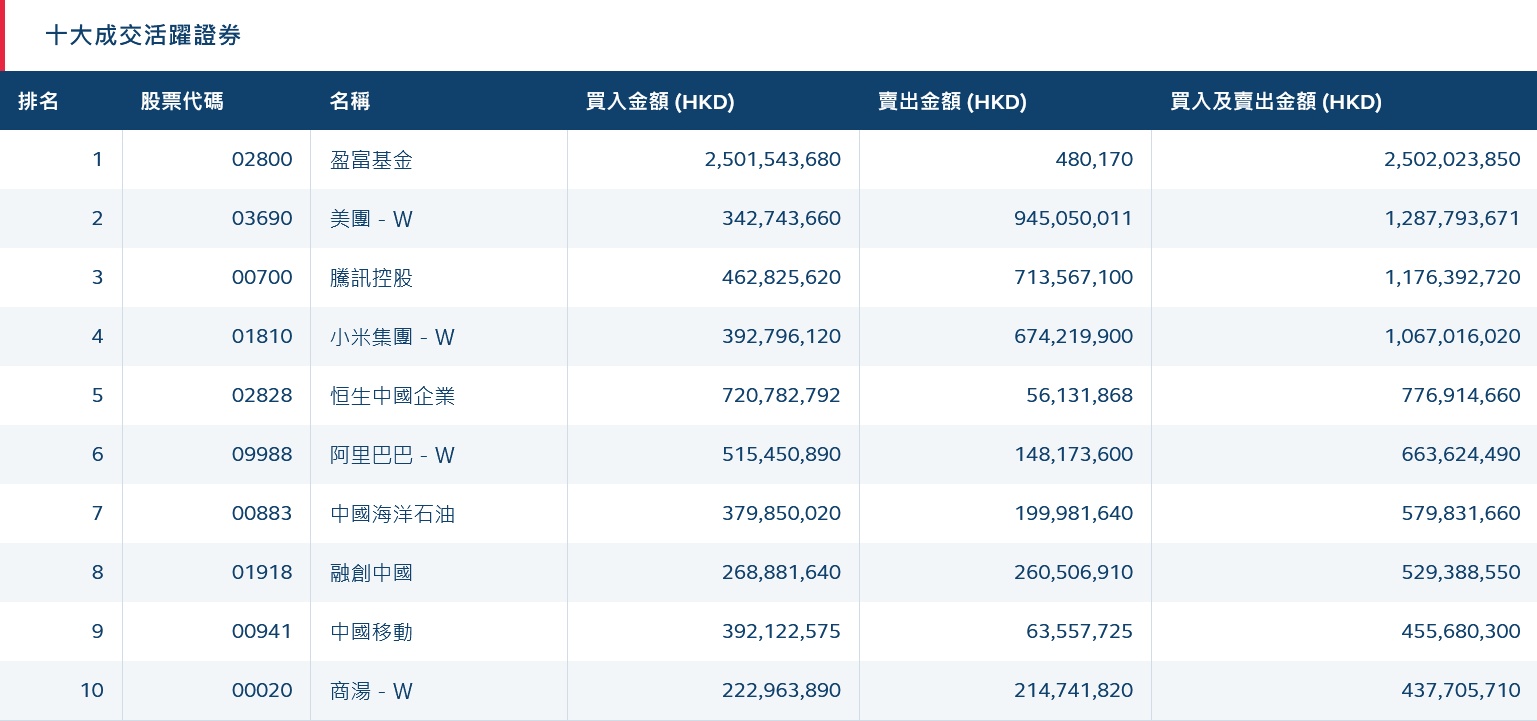The width and height of the screenshot is (1537, 721).
Task: Click buy amount 268,881,640
Action: click(x=782, y=573)
